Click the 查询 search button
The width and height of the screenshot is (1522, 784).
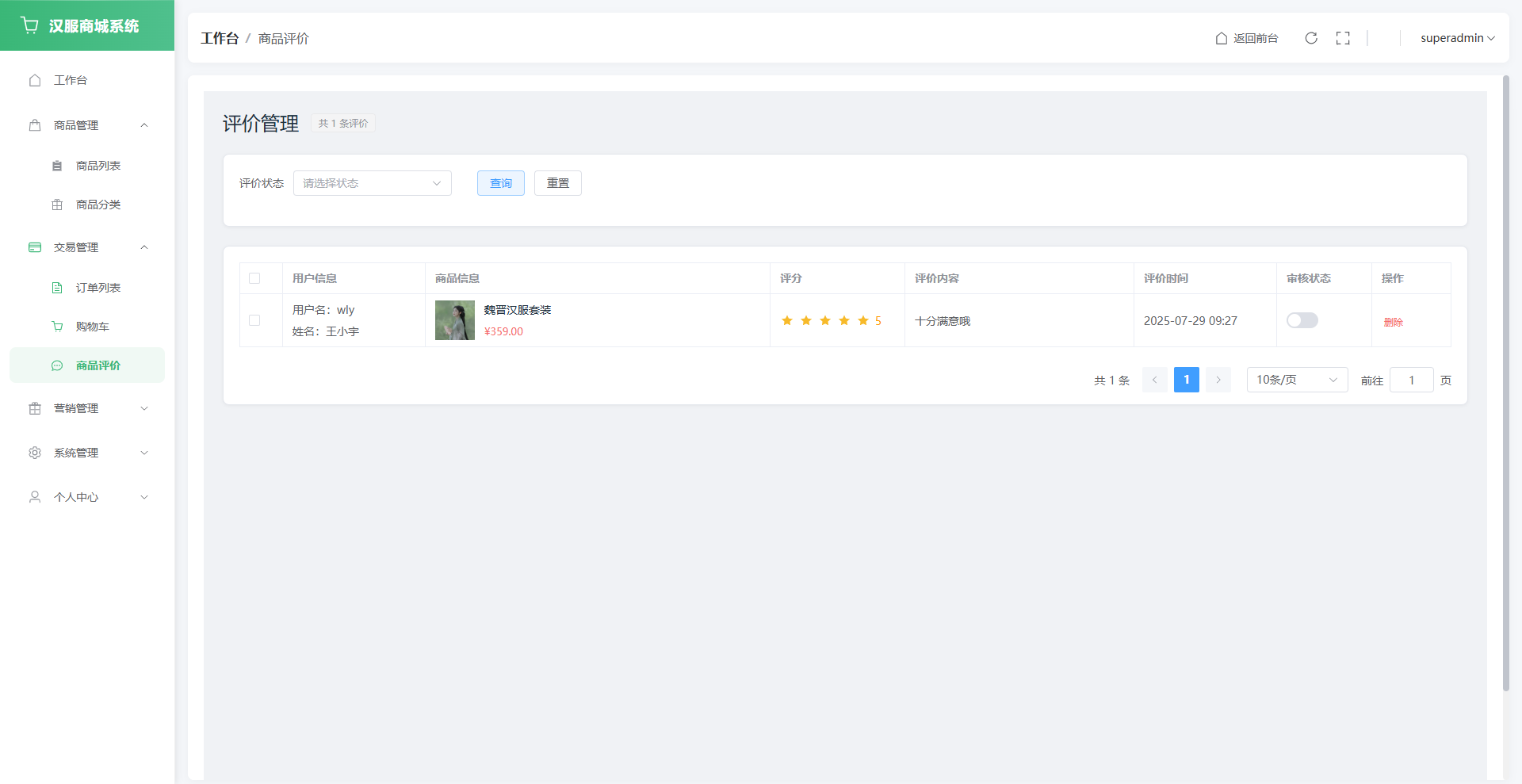(x=500, y=183)
